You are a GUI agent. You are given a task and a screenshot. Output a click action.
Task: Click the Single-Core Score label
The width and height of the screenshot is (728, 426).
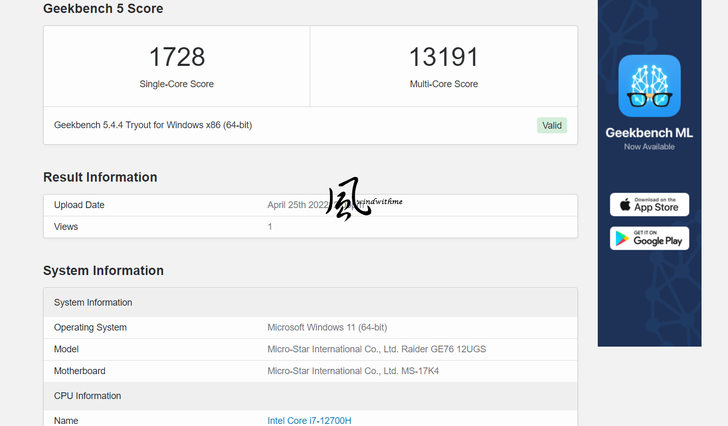tap(177, 84)
